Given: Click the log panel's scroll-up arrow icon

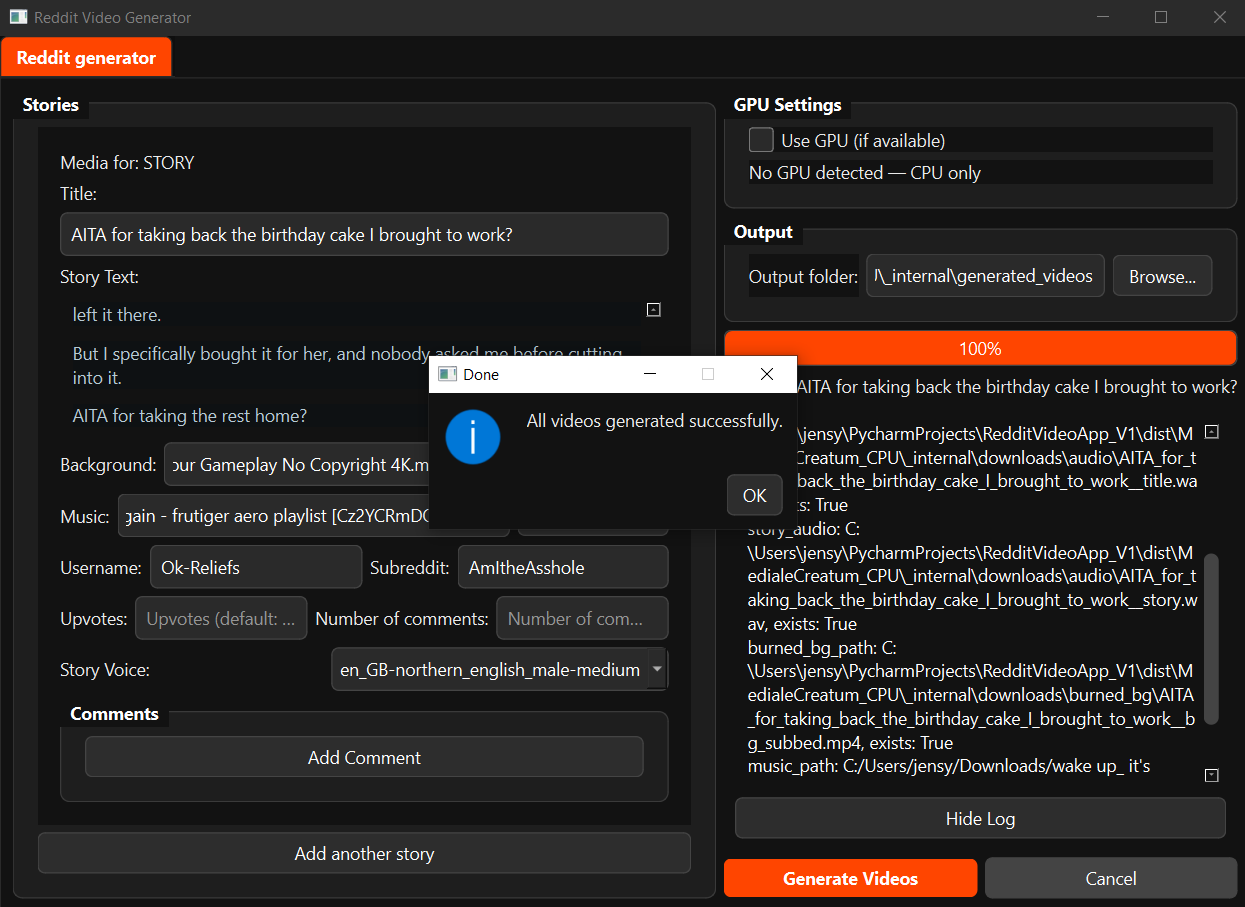Looking at the screenshot, I should pyautogui.click(x=1212, y=432).
